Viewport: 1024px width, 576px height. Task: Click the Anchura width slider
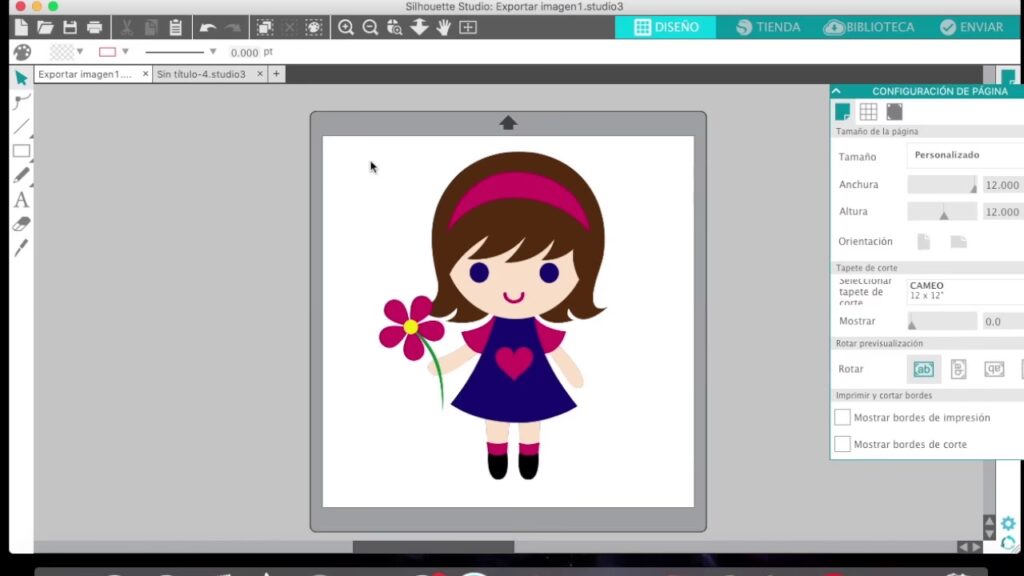942,185
